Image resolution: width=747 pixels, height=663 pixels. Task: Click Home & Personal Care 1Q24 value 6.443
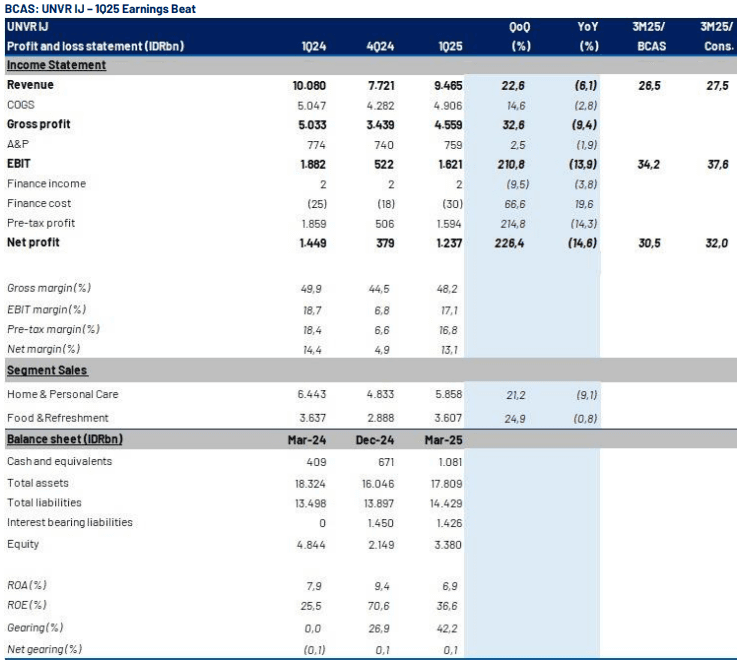coord(312,394)
